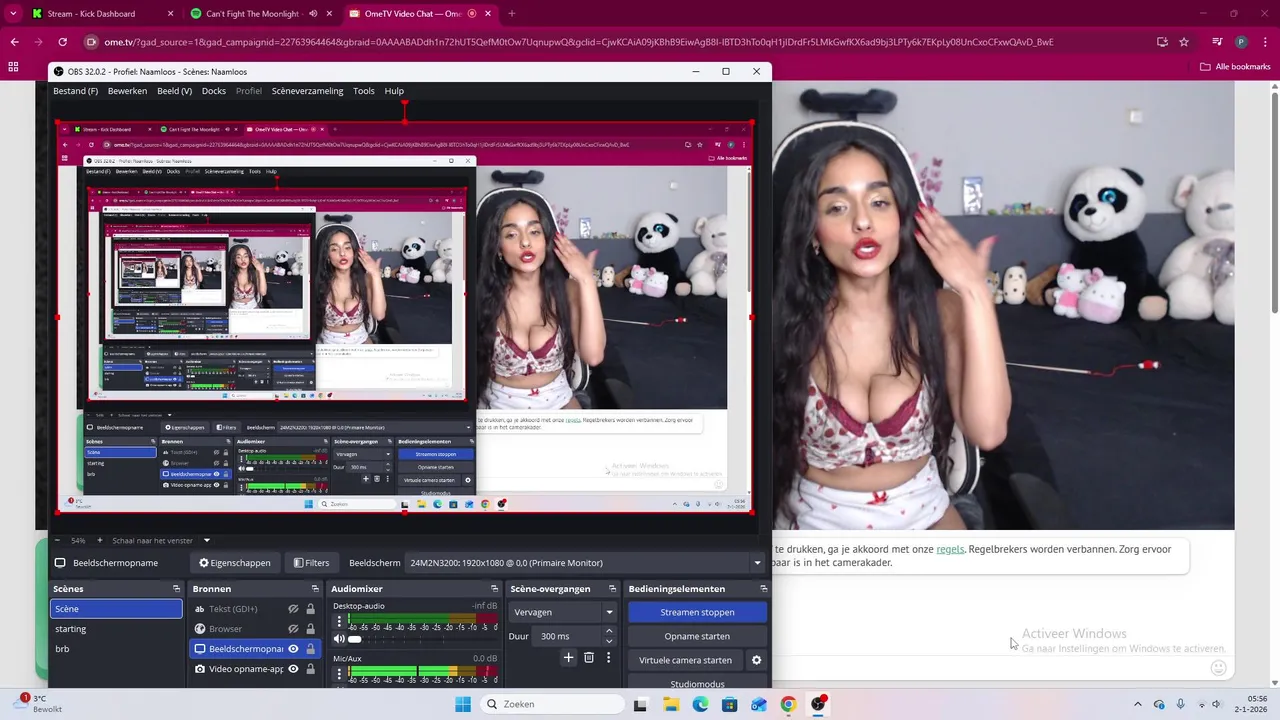Open OBS Studio from the taskbar
Viewport: 1280px width, 720px height.
[x=818, y=704]
